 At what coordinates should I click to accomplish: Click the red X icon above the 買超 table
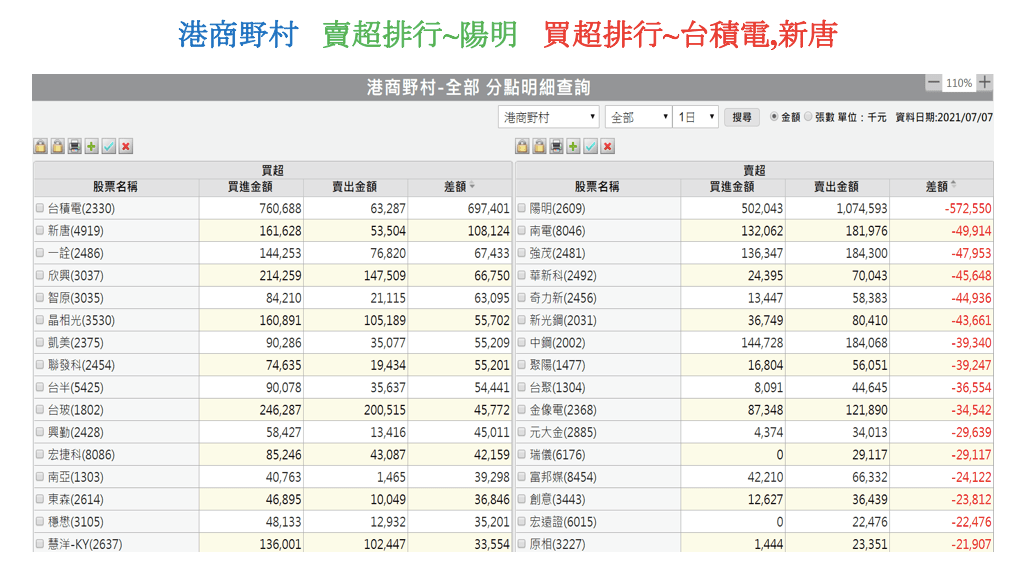click(x=126, y=147)
